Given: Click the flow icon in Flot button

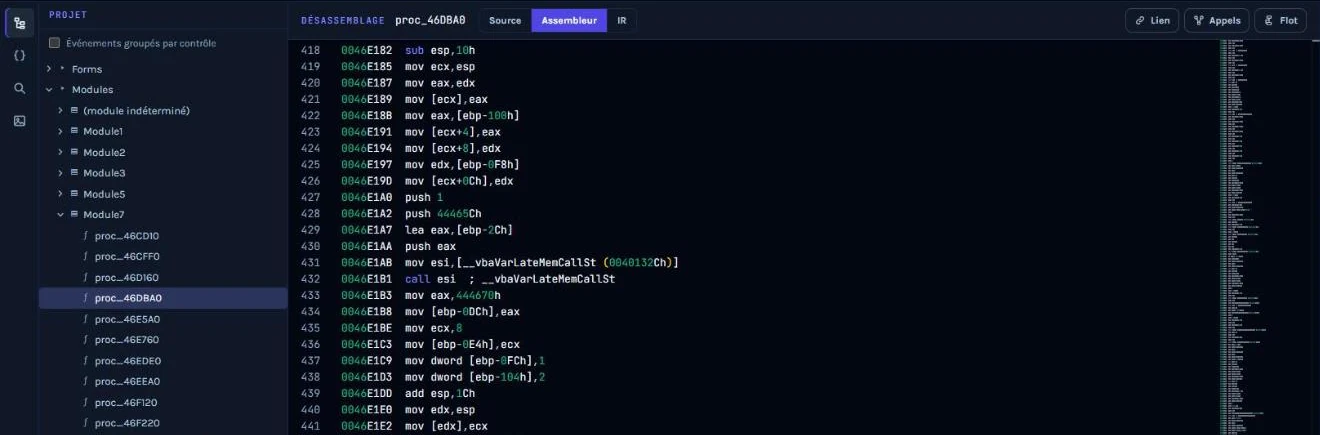Looking at the screenshot, I should pos(1268,20).
